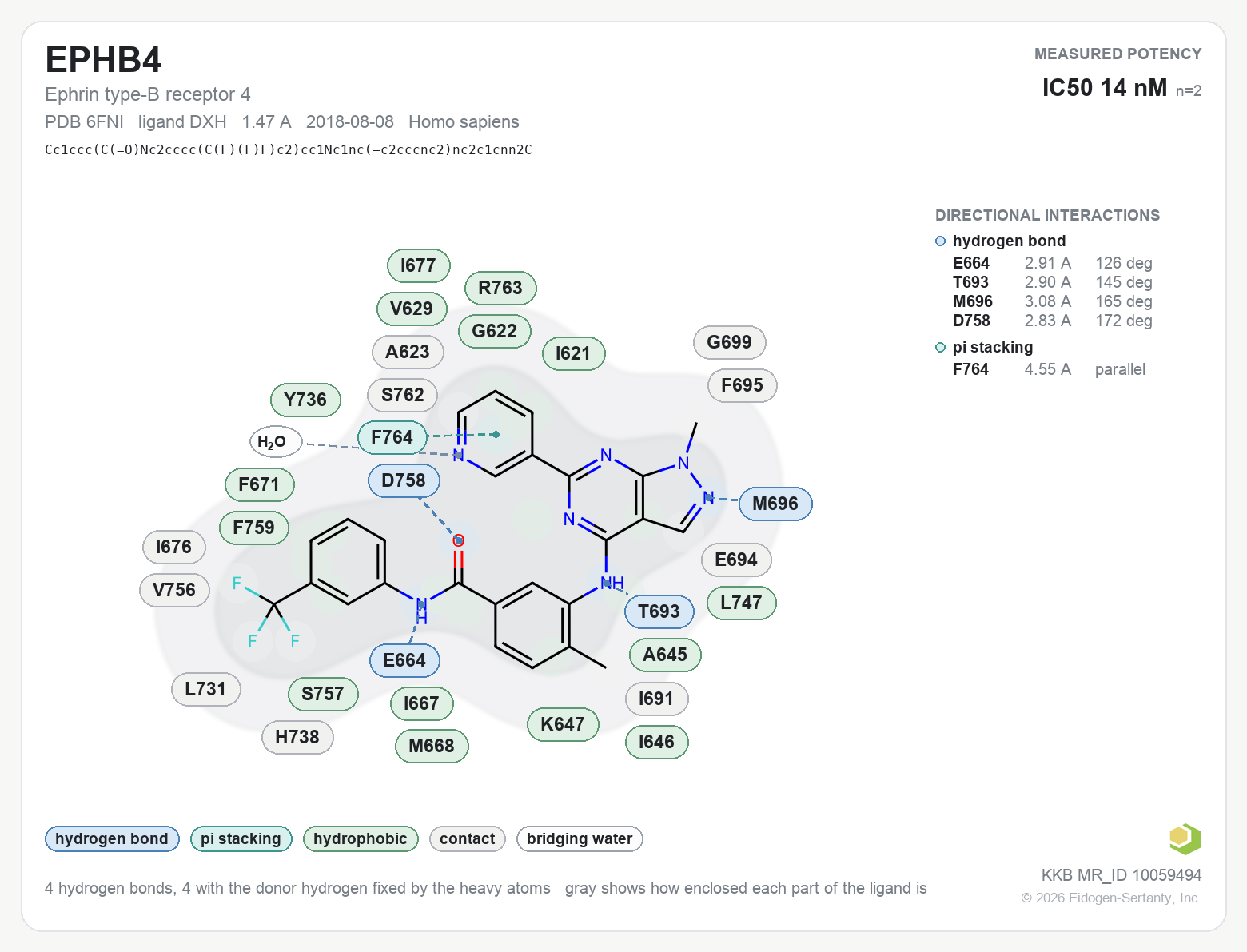Click residue label A623
The width and height of the screenshot is (1247, 952).
tap(408, 352)
